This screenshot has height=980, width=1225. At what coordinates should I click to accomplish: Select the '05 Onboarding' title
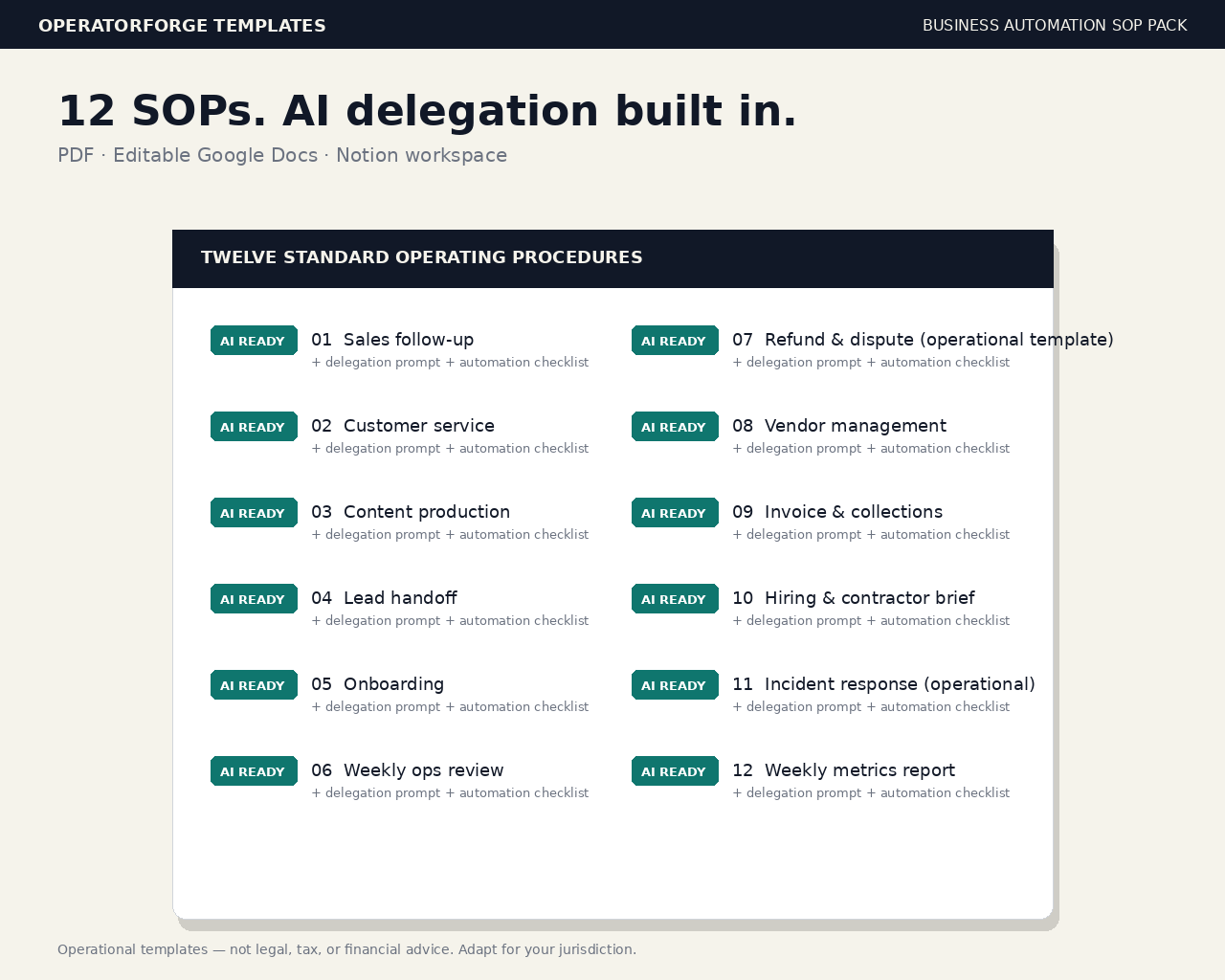[378, 684]
